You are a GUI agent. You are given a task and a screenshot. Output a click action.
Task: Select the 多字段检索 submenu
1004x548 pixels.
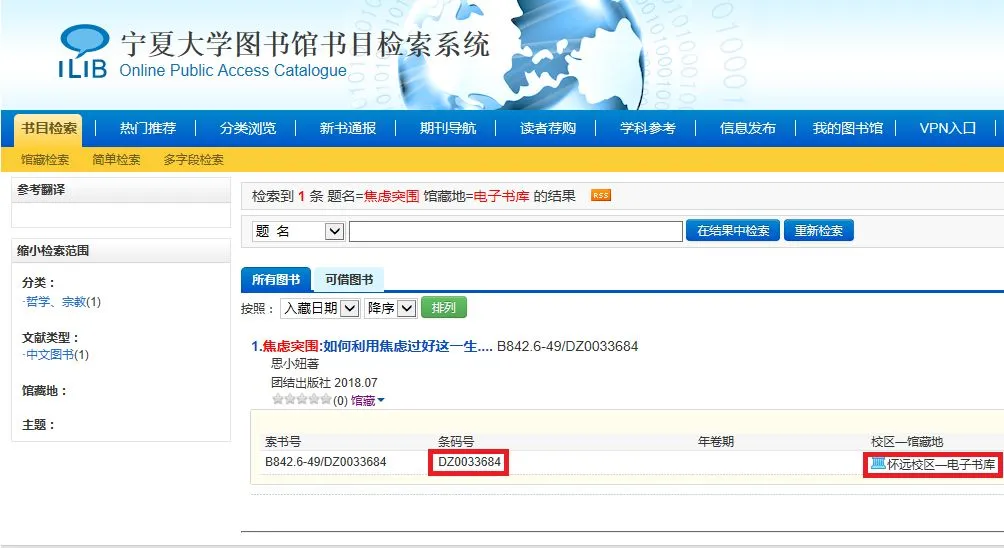point(193,159)
